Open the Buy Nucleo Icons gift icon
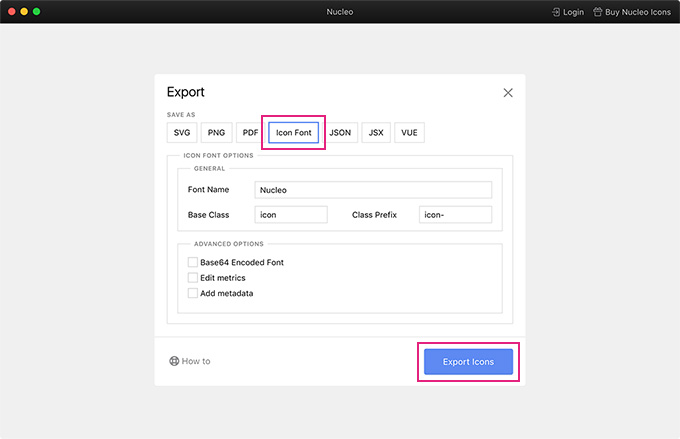The width and height of the screenshot is (680, 439). tap(598, 12)
